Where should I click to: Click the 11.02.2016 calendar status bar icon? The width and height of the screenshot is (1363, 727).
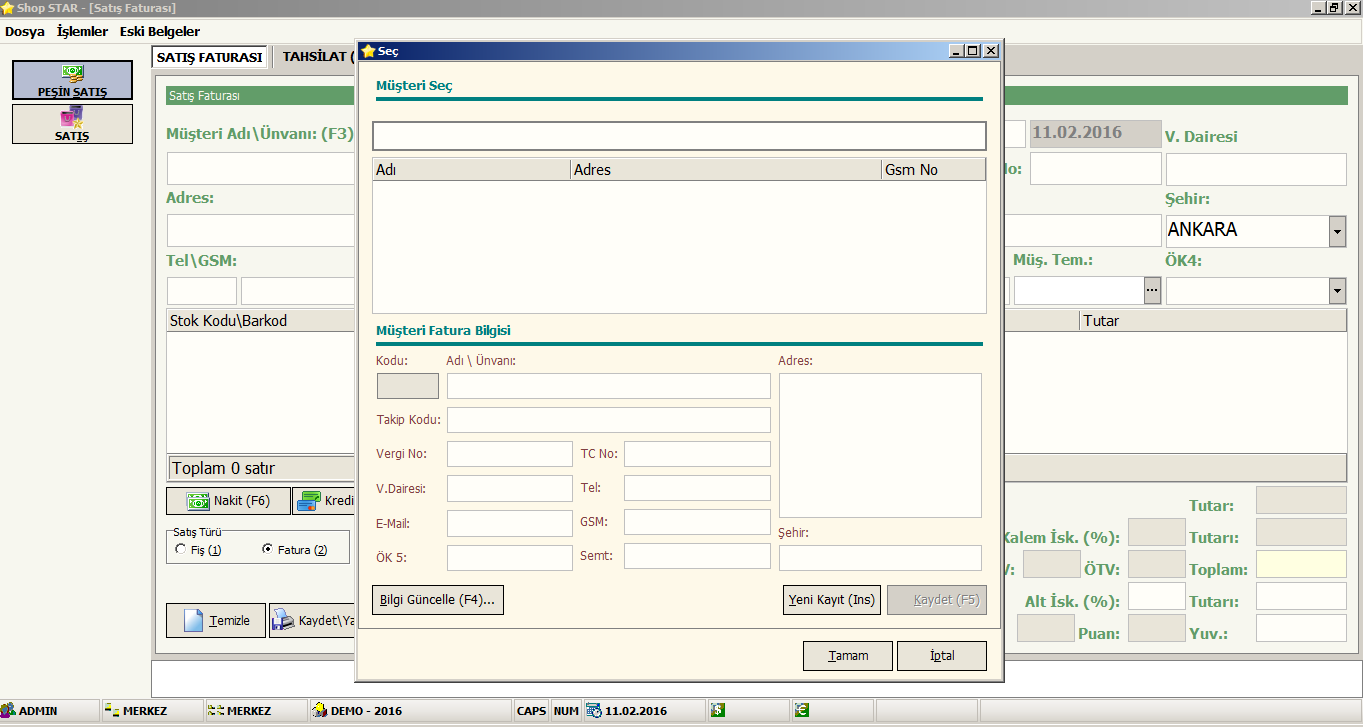pyautogui.click(x=594, y=711)
